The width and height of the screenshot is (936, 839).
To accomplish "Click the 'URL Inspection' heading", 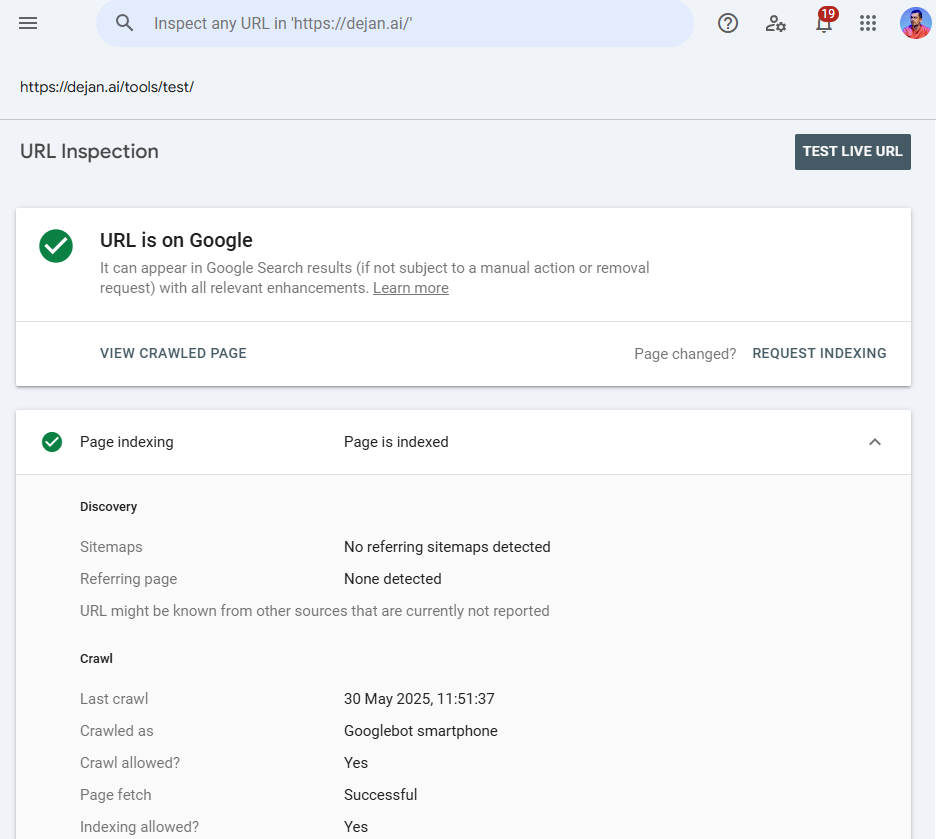I will 90,152.
